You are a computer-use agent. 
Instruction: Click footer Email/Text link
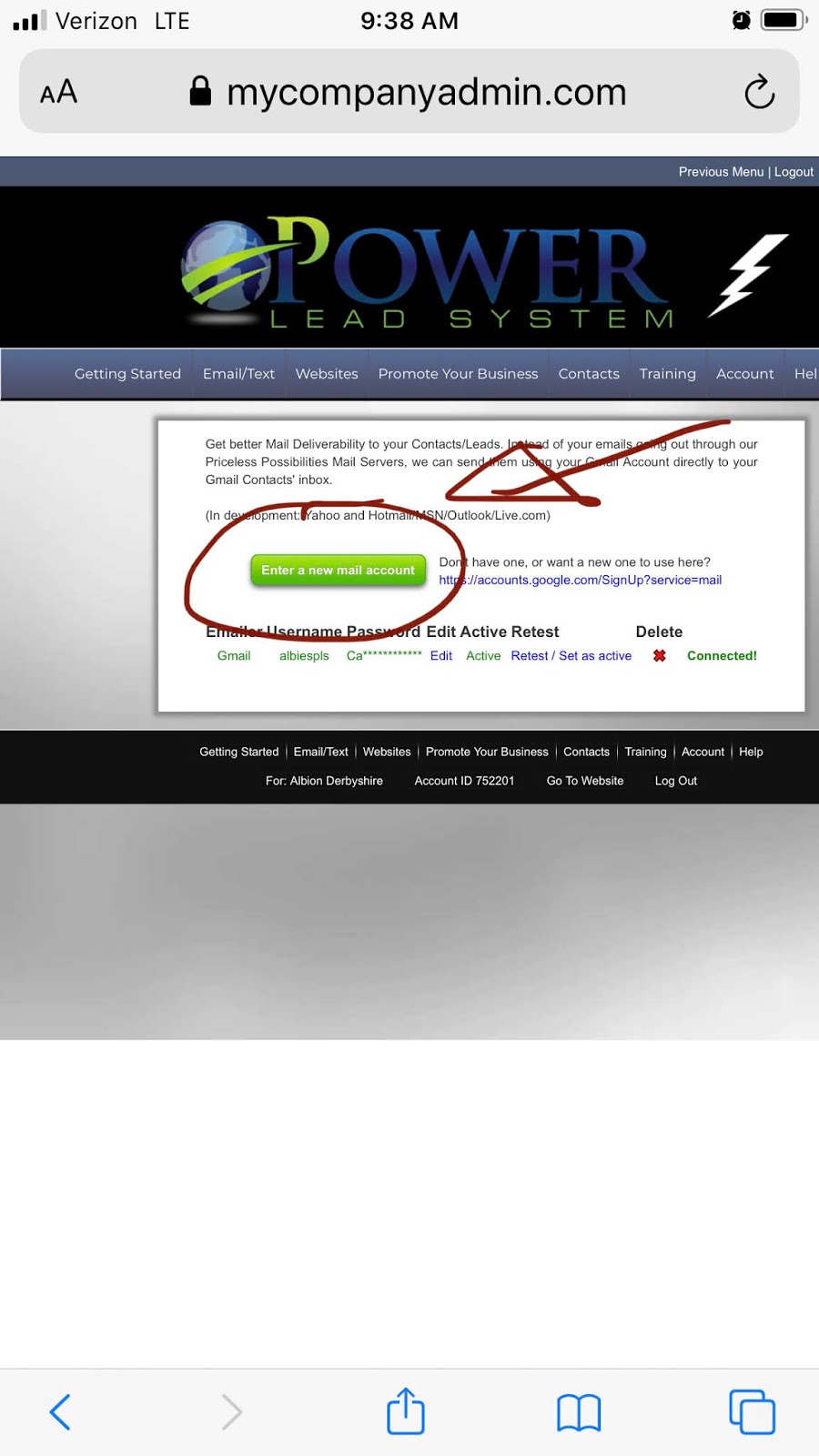coord(320,752)
